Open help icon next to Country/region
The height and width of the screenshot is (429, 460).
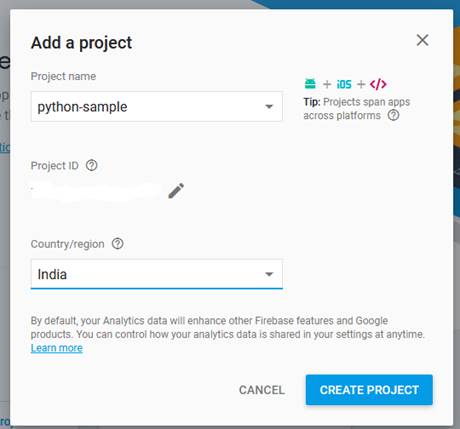click(x=117, y=244)
